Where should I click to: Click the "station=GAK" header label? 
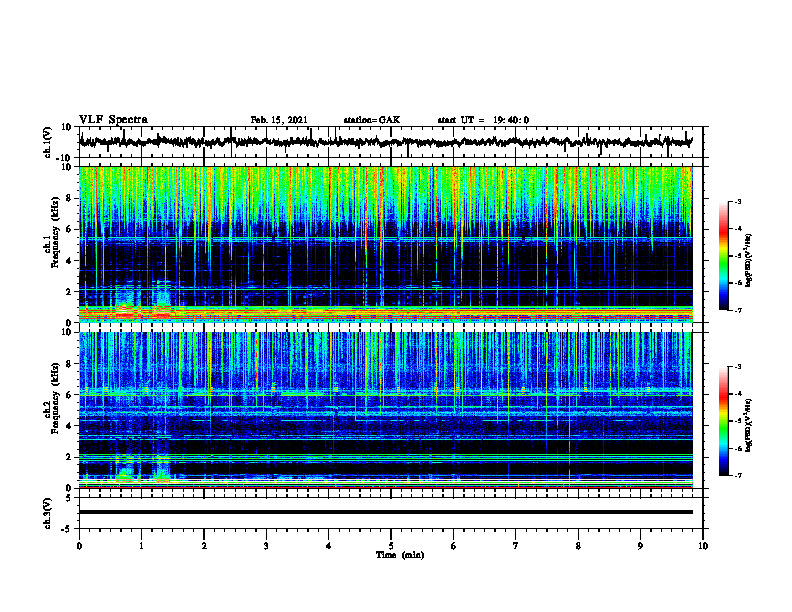point(372,120)
